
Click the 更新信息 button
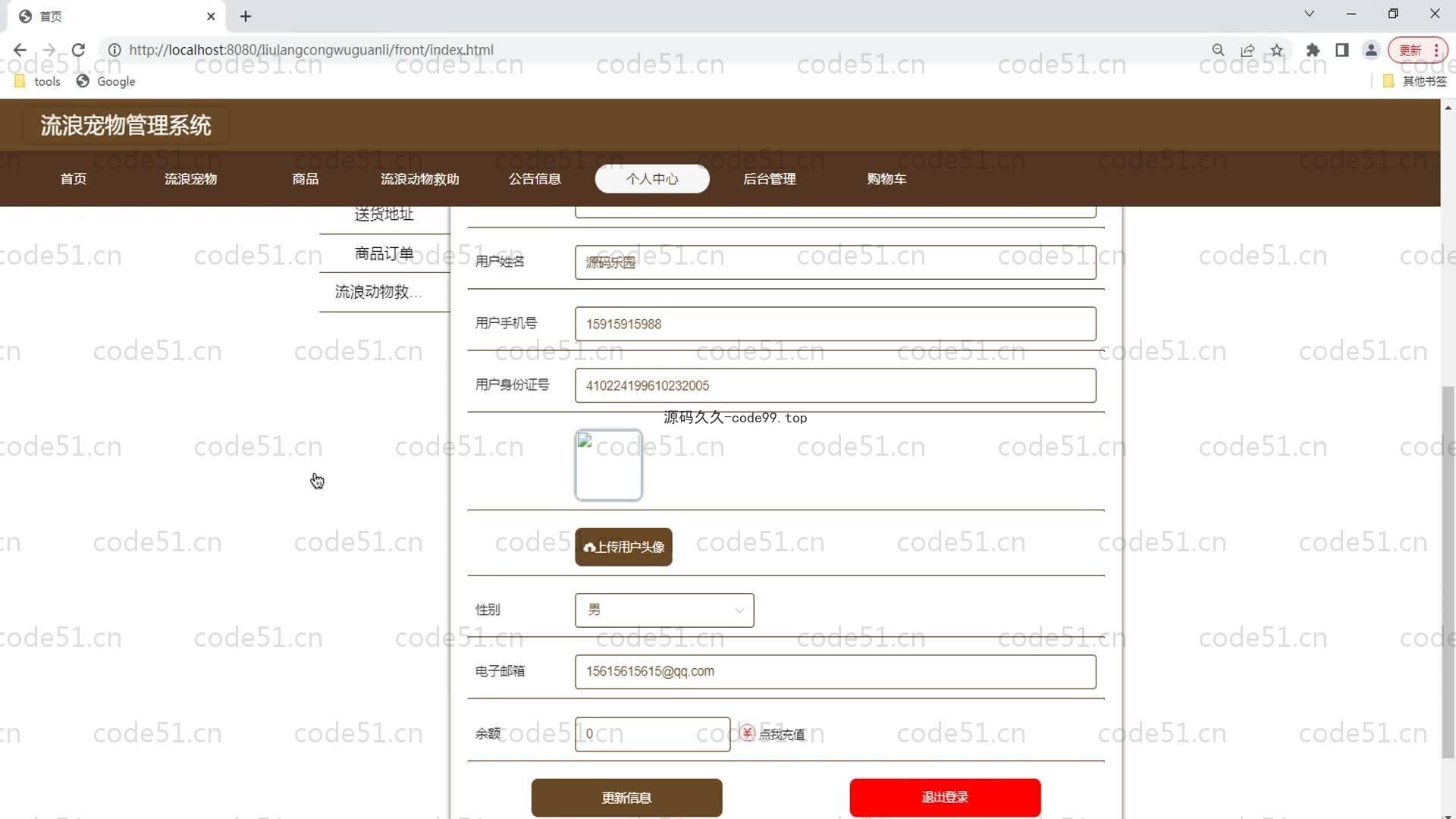click(626, 798)
